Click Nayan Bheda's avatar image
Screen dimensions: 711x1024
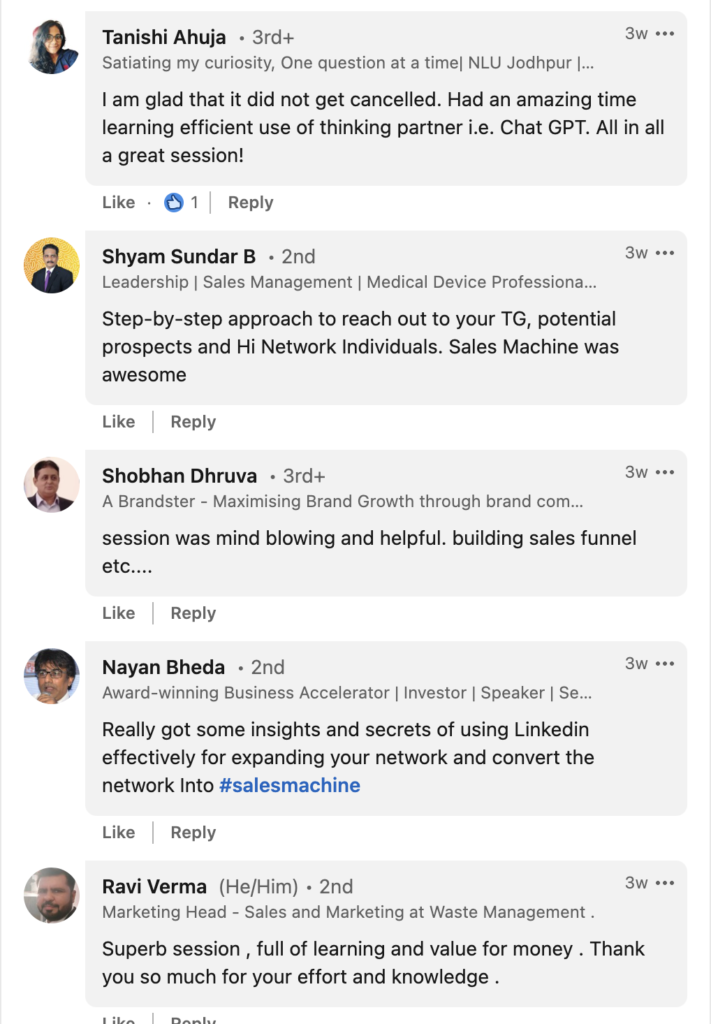(x=52, y=676)
